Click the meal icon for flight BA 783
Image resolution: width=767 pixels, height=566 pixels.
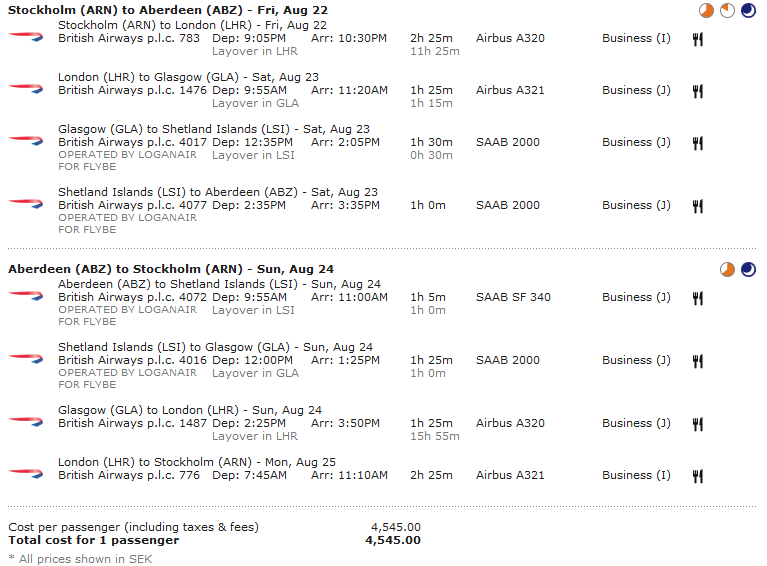[698, 39]
